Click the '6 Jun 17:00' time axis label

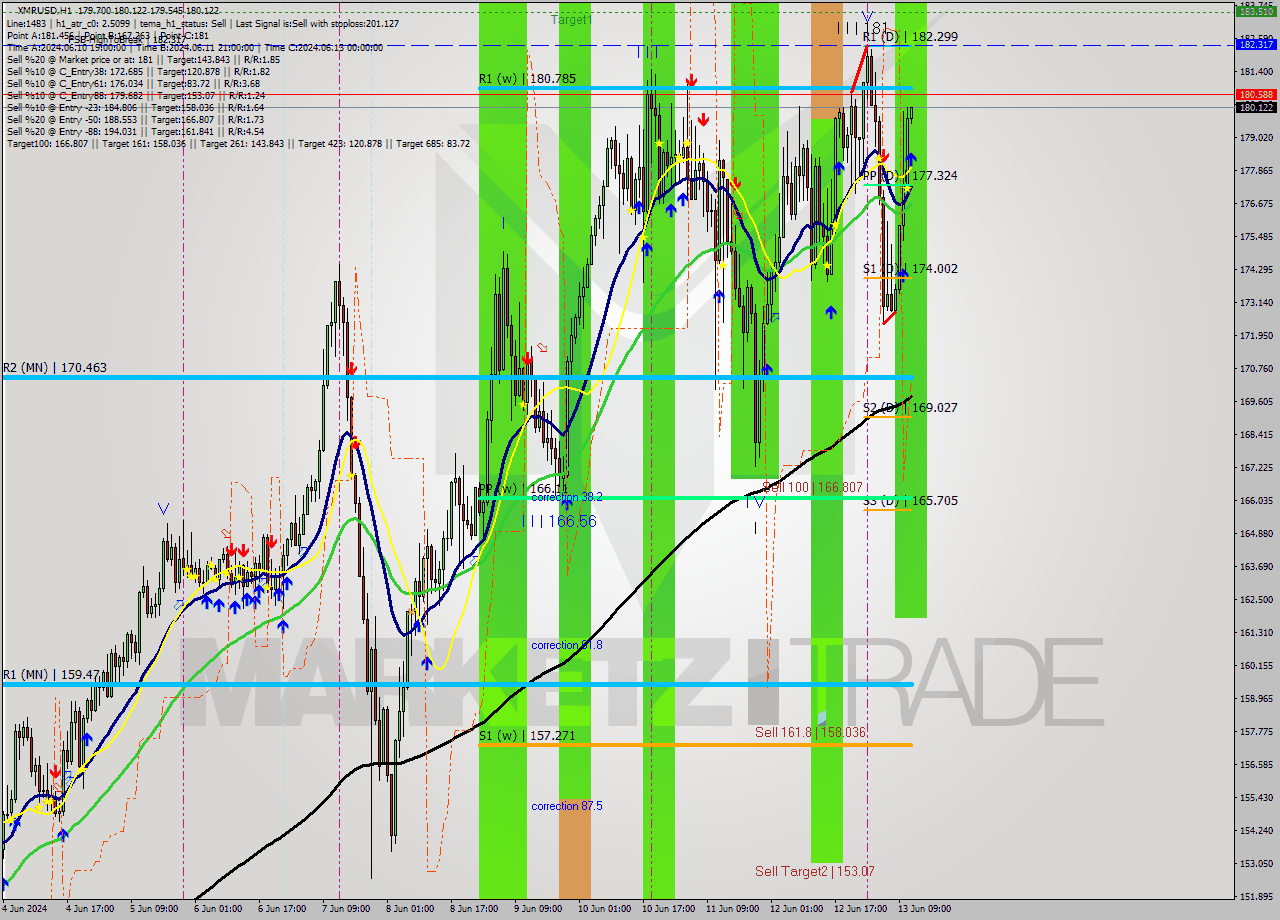(282, 909)
